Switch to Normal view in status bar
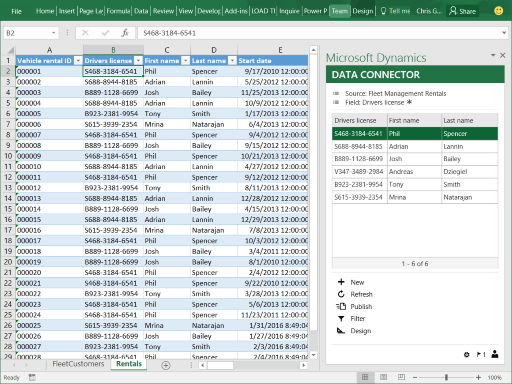The height and width of the screenshot is (384, 512). coord(365,377)
